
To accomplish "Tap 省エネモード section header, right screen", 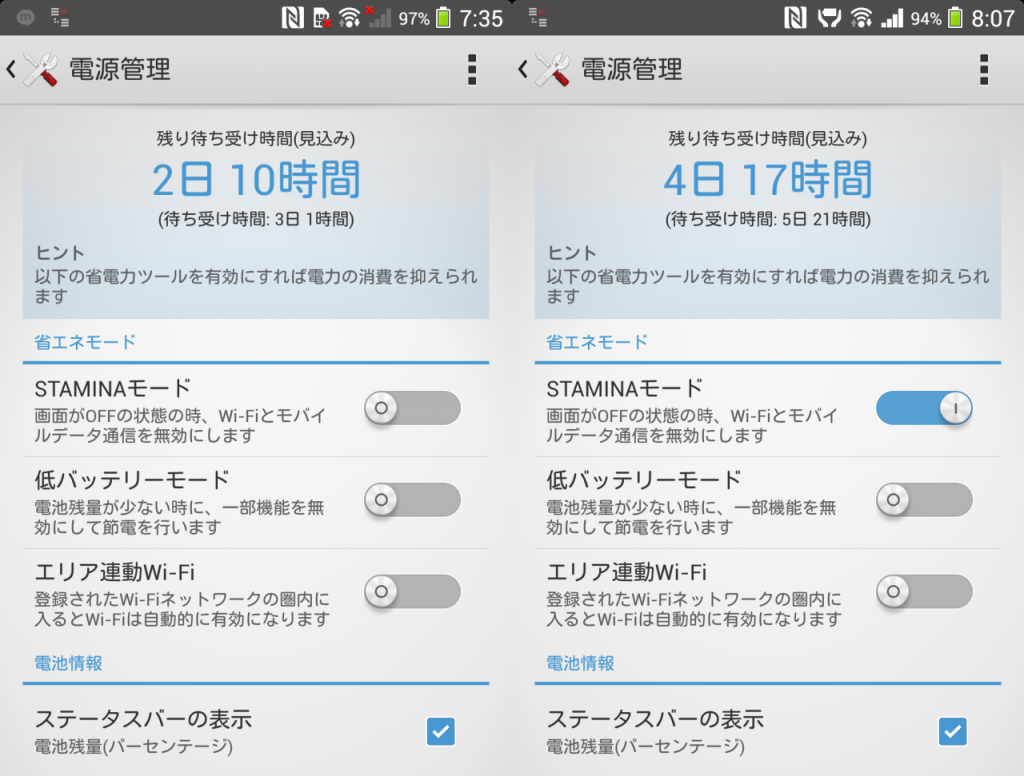I will [597, 342].
